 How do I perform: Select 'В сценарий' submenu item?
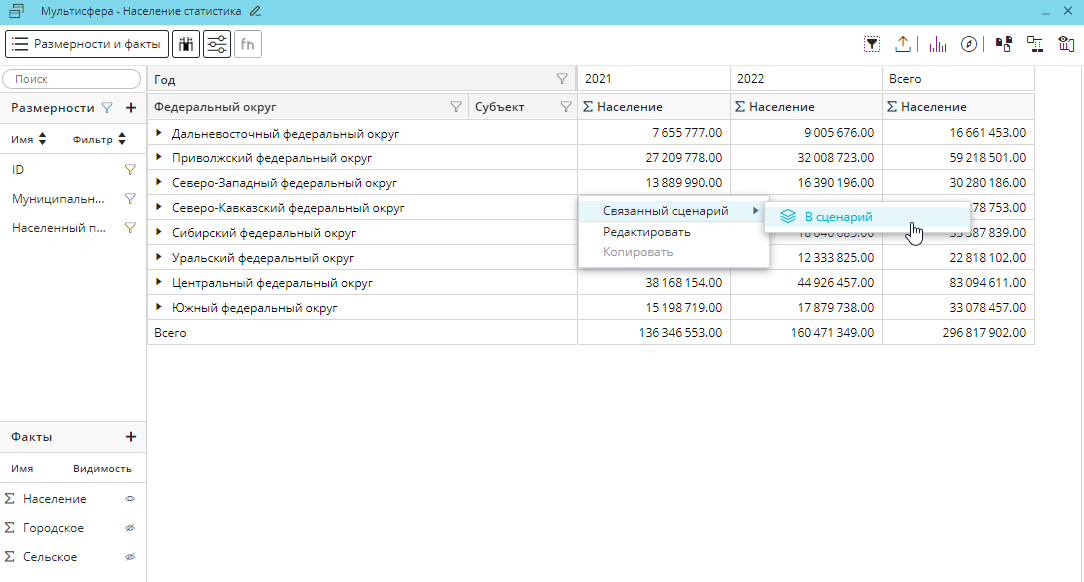click(x=838, y=216)
